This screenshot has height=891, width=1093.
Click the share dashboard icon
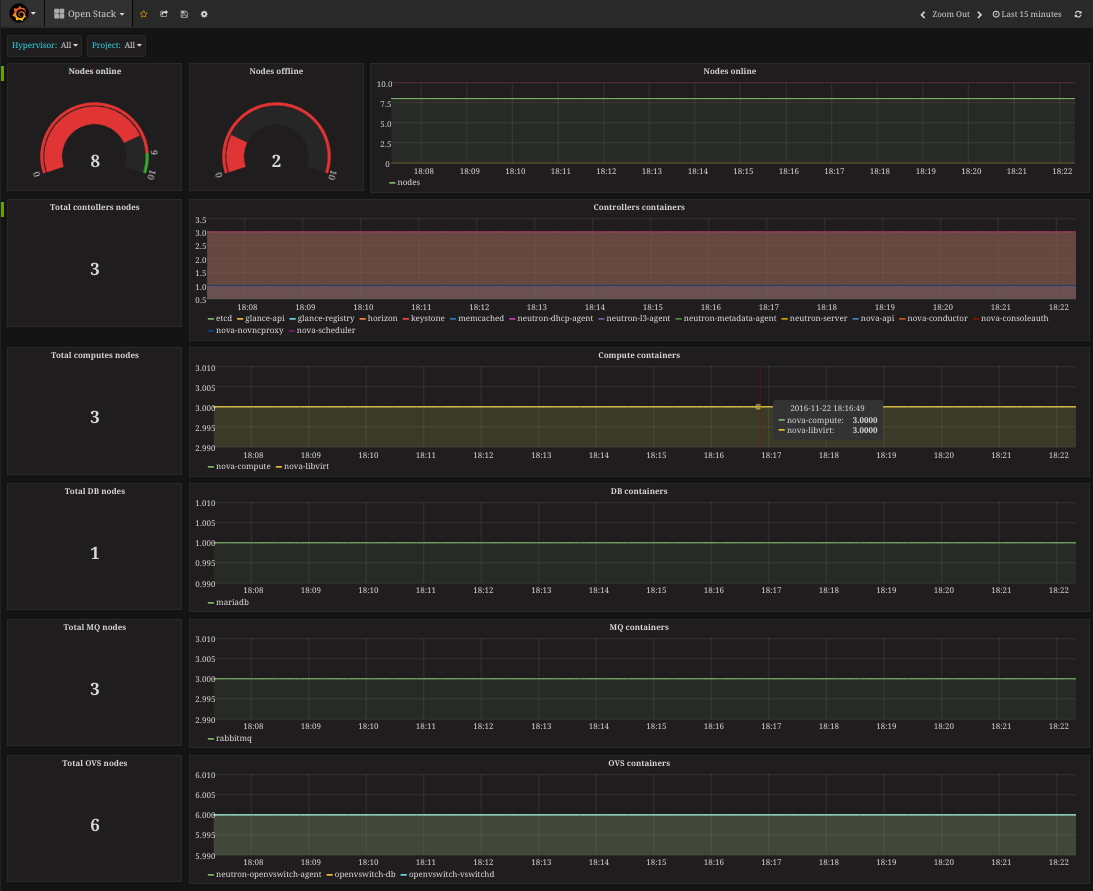[x=164, y=14]
